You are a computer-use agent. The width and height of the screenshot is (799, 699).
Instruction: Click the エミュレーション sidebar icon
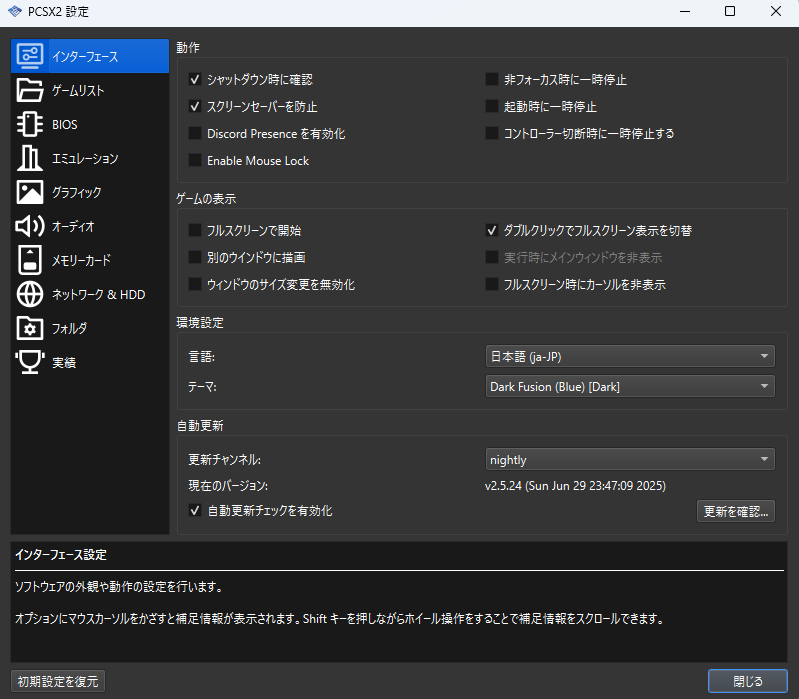(x=30, y=158)
